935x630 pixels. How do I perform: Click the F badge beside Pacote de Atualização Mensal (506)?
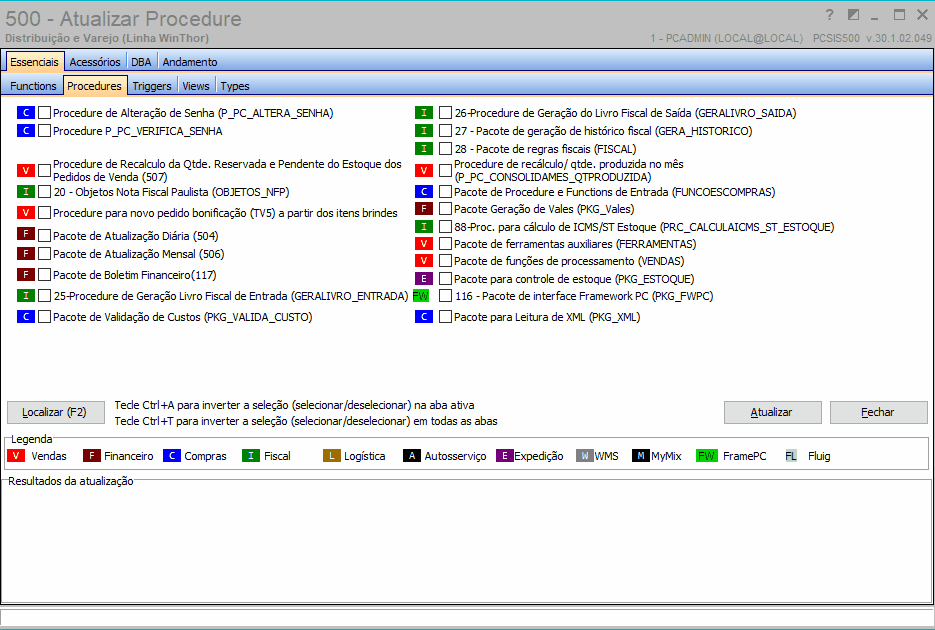pos(26,254)
